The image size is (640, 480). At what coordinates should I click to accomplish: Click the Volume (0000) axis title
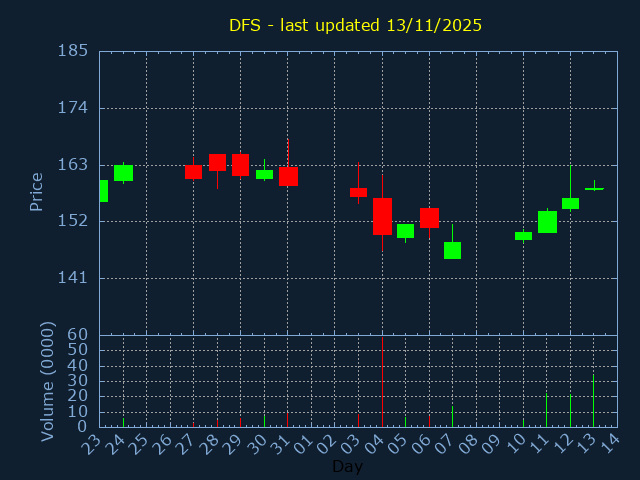(46, 381)
